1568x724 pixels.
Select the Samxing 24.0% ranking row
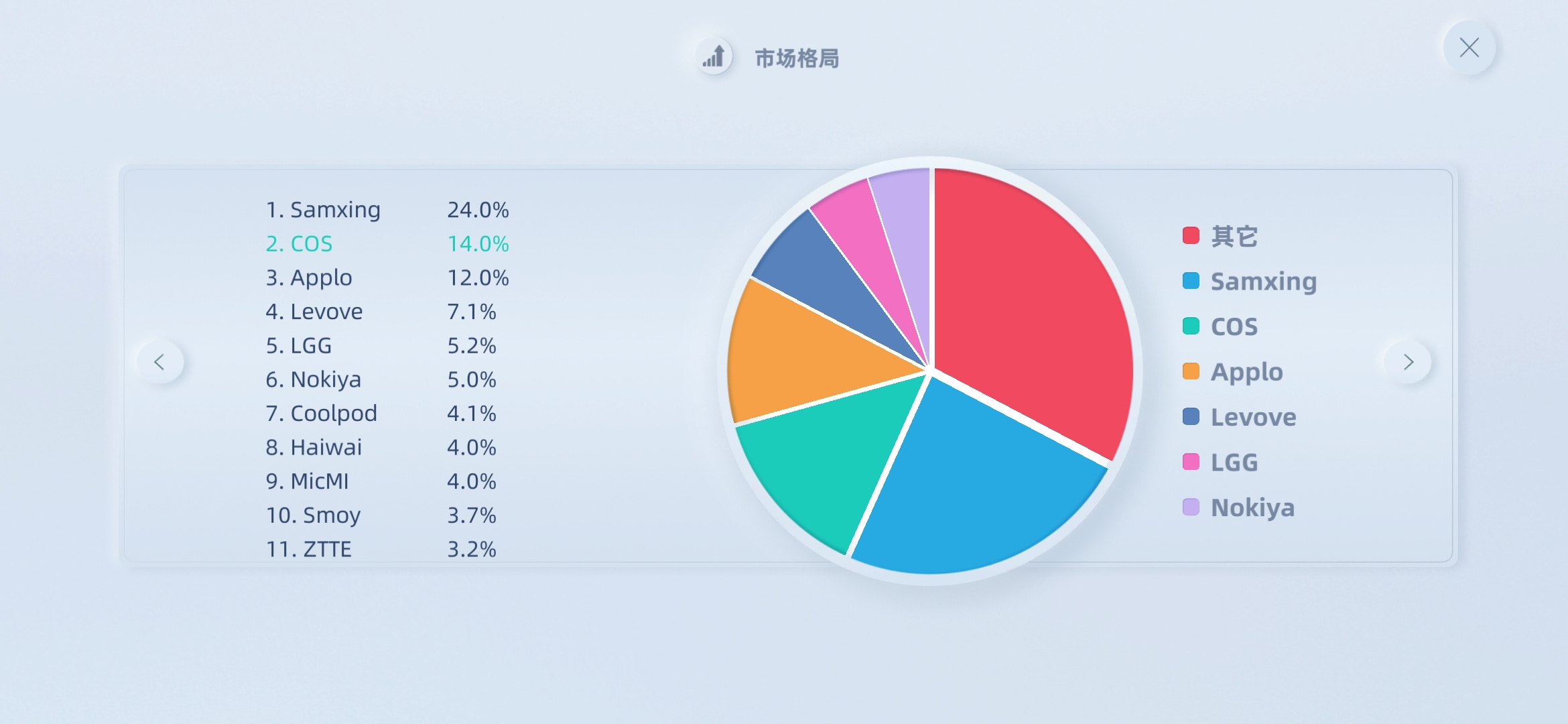pyautogui.click(x=387, y=210)
